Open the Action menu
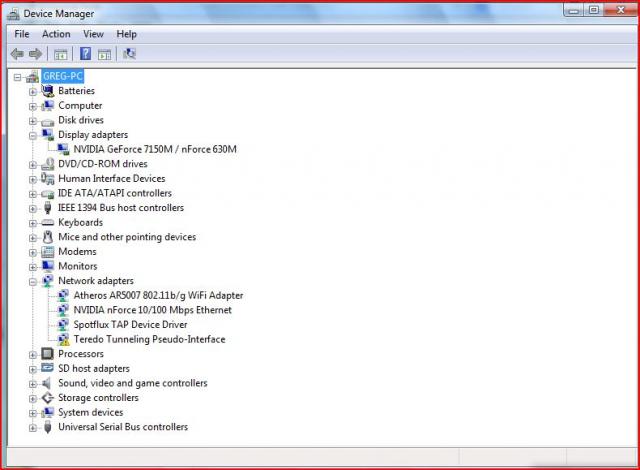The width and height of the screenshot is (640, 470). tap(56, 34)
